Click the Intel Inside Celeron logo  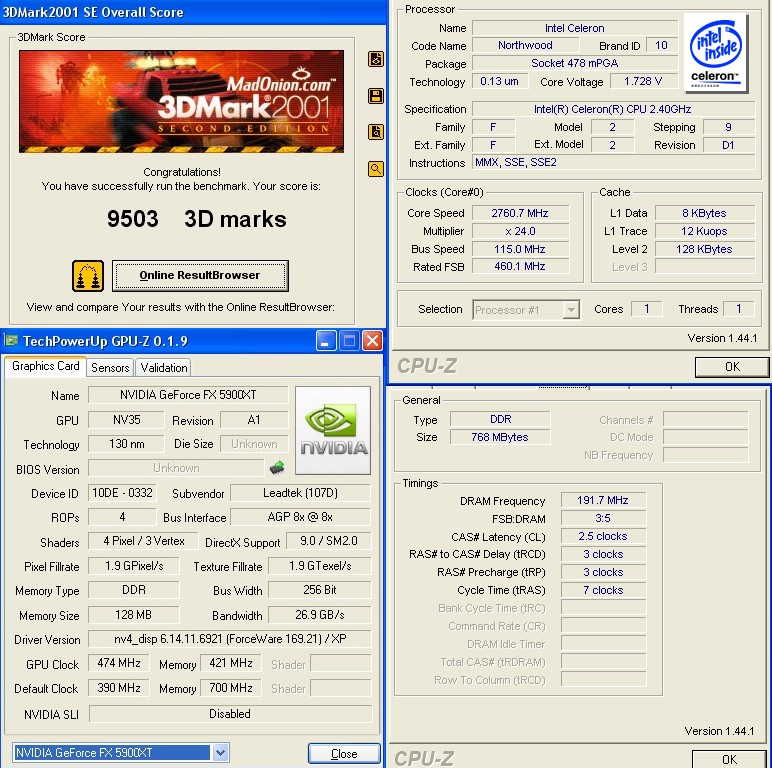[x=716, y=53]
